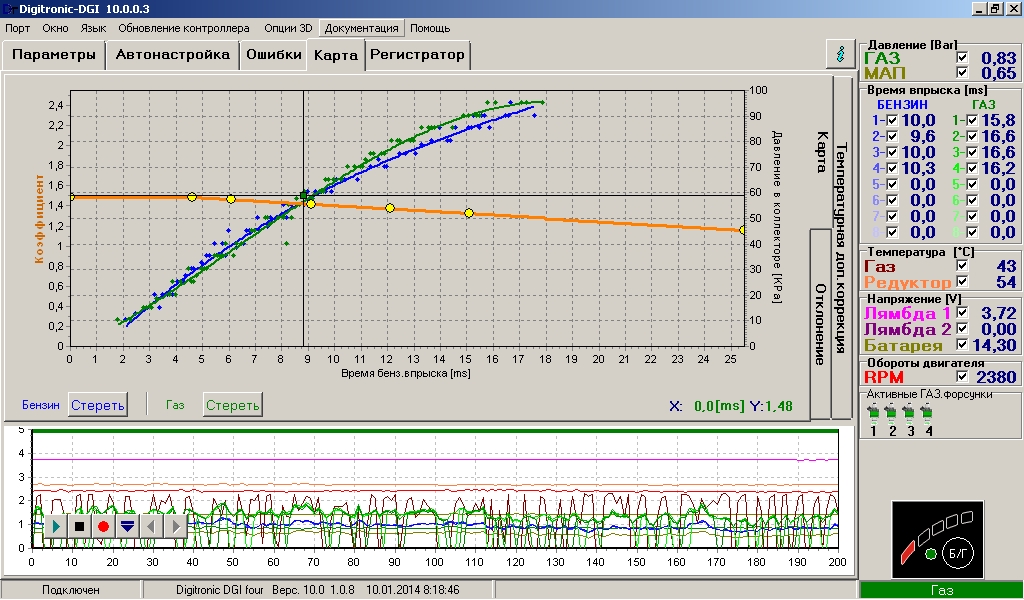1024x600 pixels.
Task: Open the Порт menu
Action: pyautogui.click(x=17, y=28)
